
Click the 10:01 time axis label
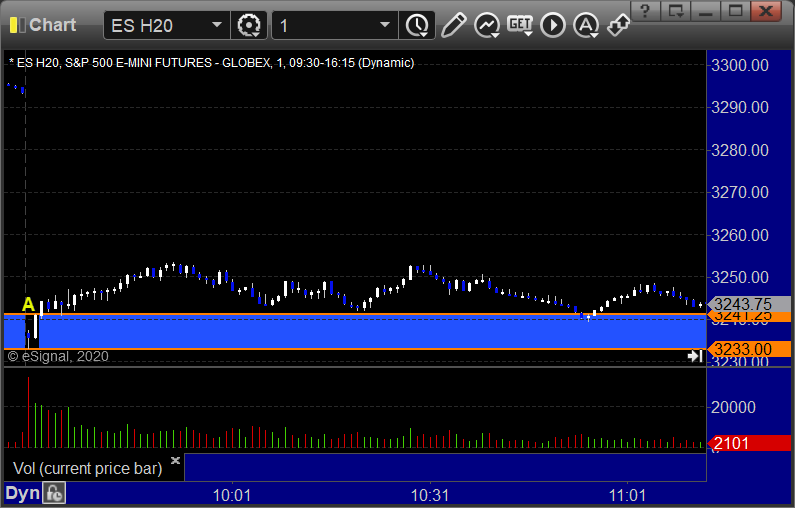(x=232, y=495)
